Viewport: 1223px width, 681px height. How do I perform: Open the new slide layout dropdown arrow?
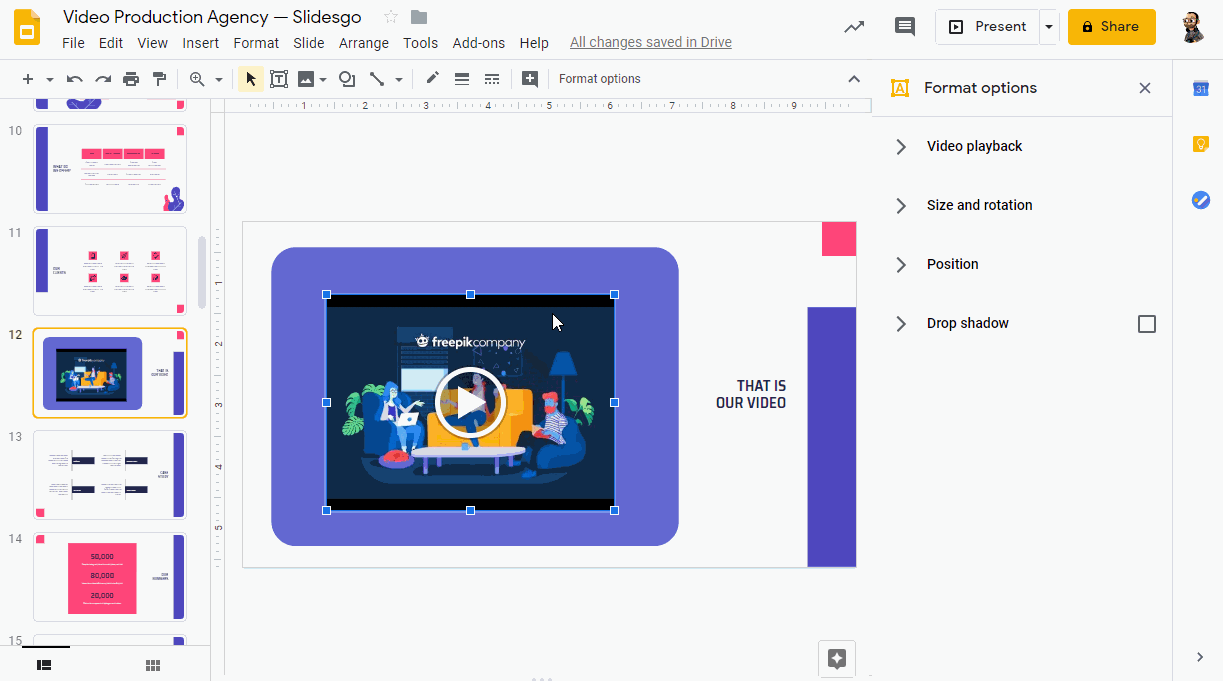(49, 80)
